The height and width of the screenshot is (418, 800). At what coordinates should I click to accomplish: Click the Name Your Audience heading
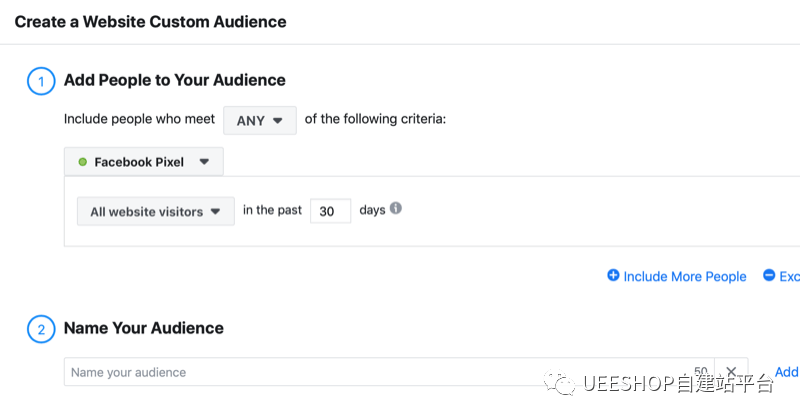tap(143, 328)
